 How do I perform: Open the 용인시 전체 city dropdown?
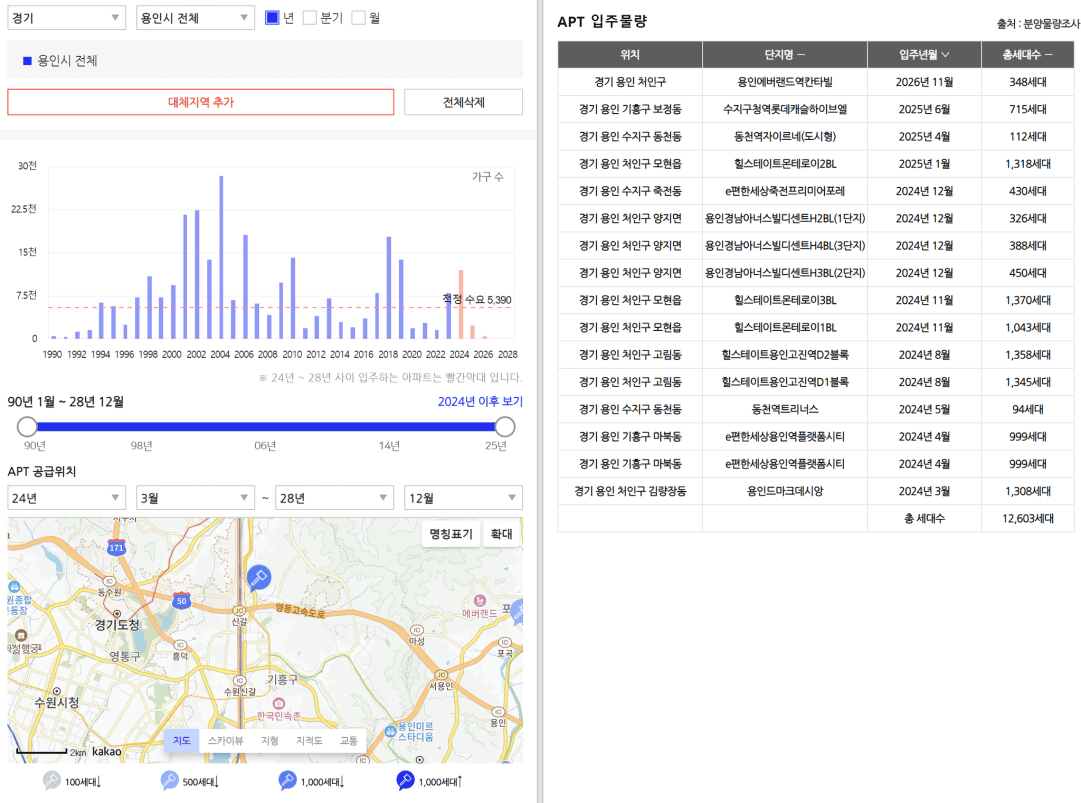pos(195,18)
